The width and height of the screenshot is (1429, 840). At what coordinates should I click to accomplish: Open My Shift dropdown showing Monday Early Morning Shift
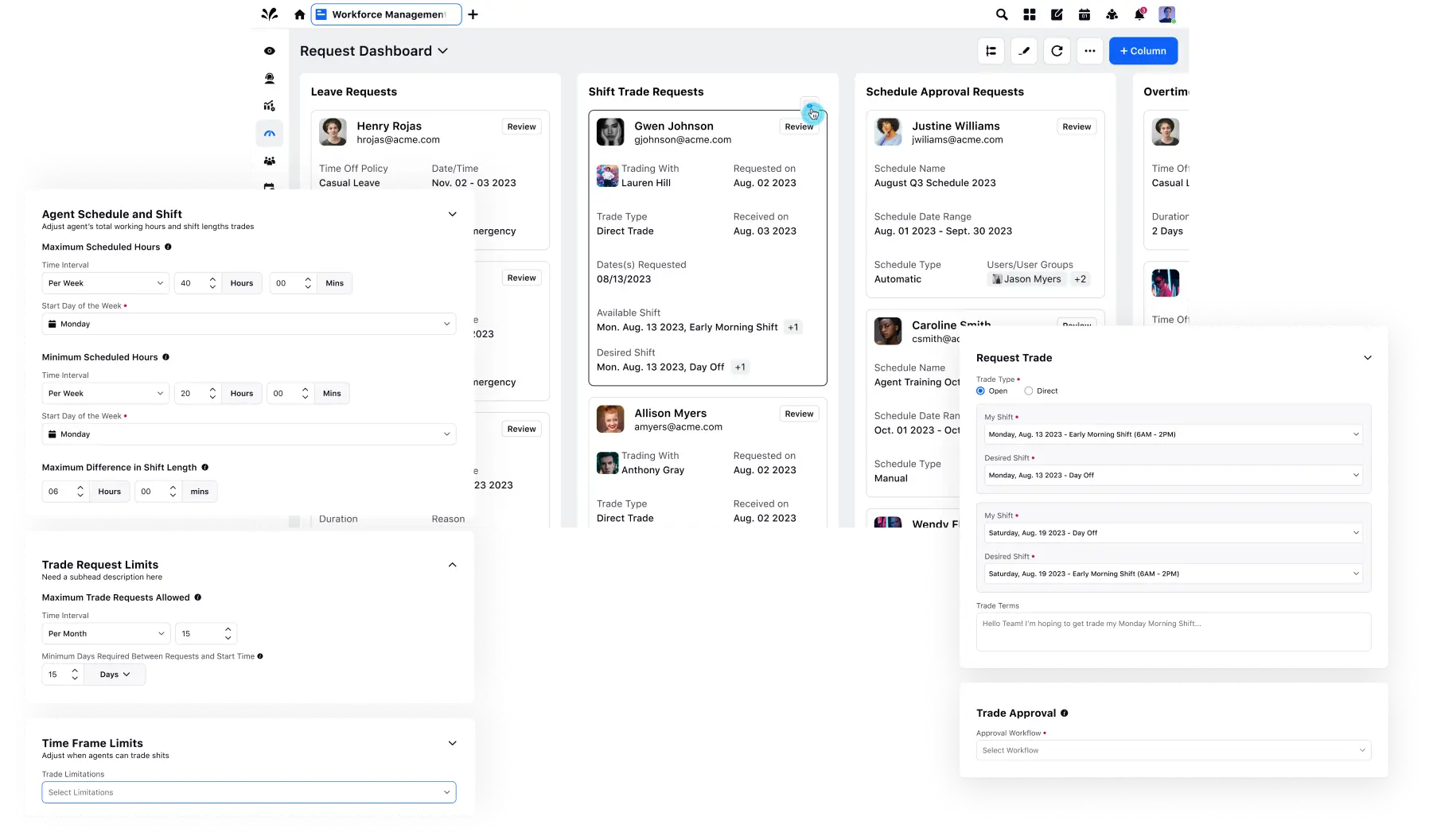point(1174,434)
